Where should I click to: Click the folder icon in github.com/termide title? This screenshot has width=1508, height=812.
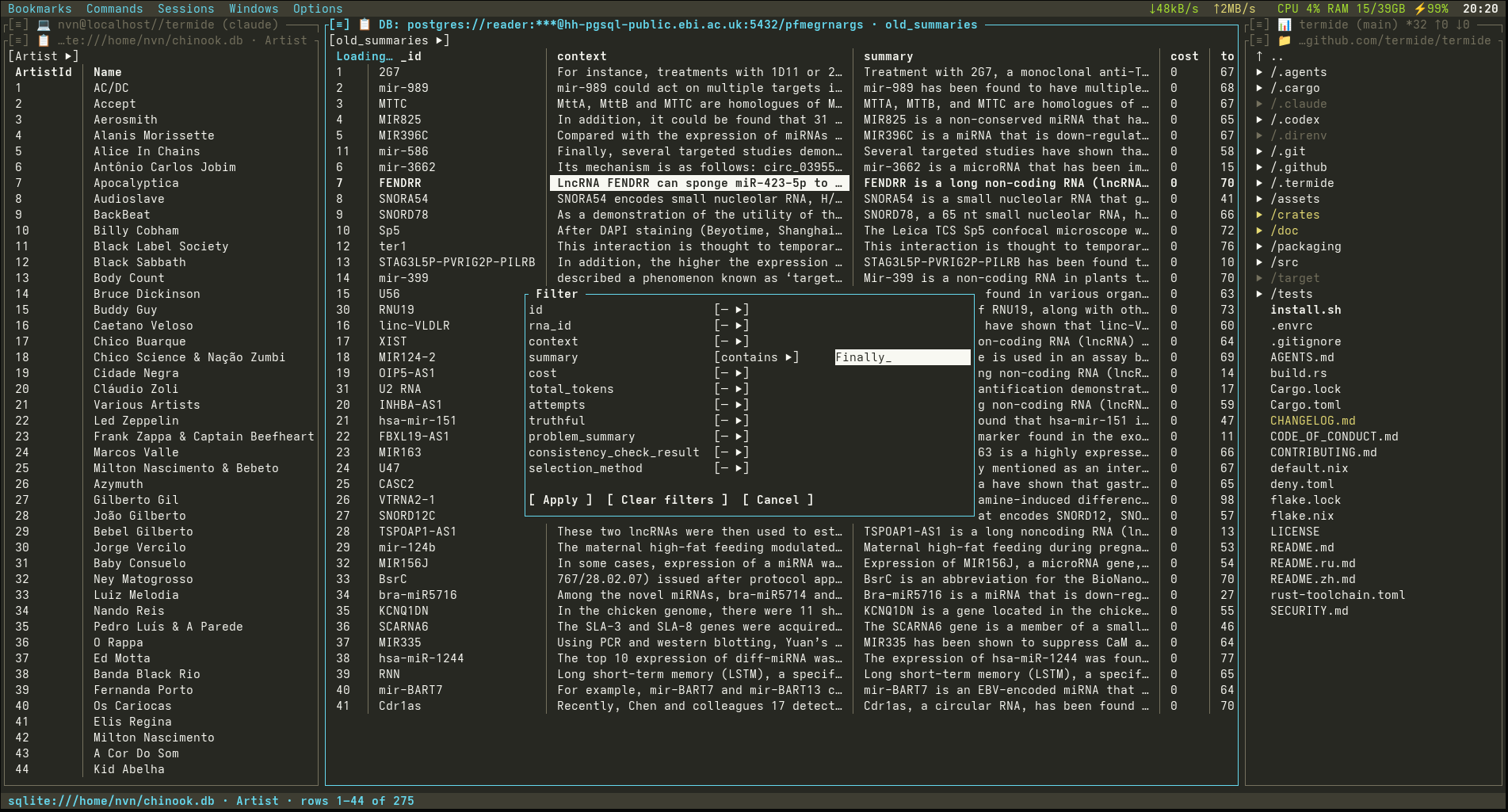pyautogui.click(x=1285, y=40)
